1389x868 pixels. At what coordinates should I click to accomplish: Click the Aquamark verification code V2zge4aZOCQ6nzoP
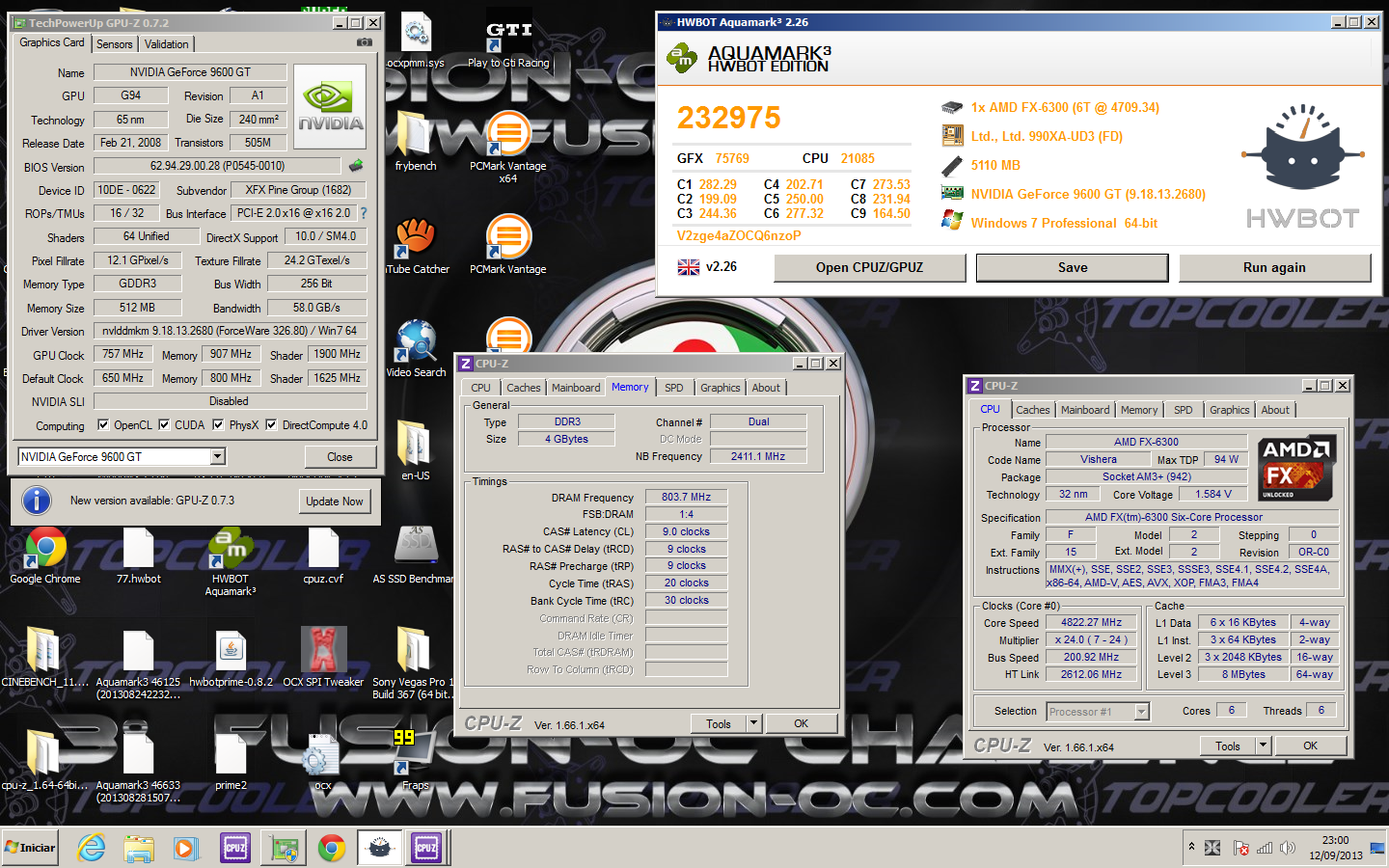739,235
